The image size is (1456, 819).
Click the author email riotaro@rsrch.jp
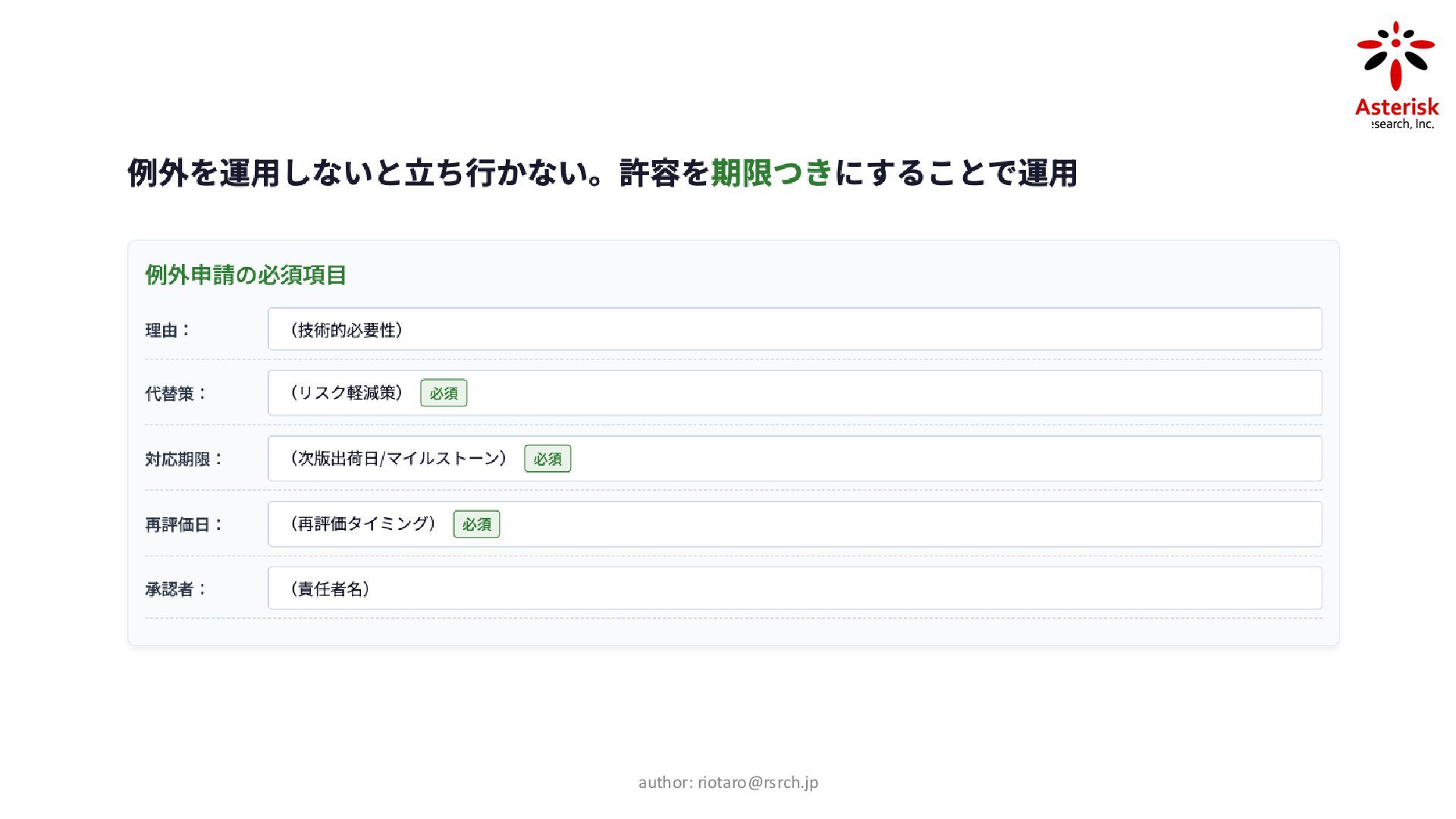coord(758,782)
